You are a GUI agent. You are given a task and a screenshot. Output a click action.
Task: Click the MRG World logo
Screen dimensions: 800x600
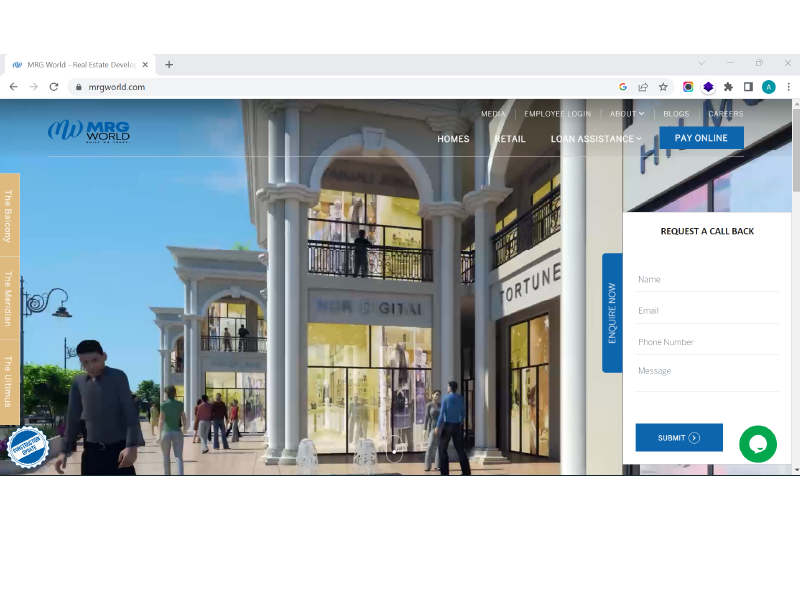click(x=89, y=131)
